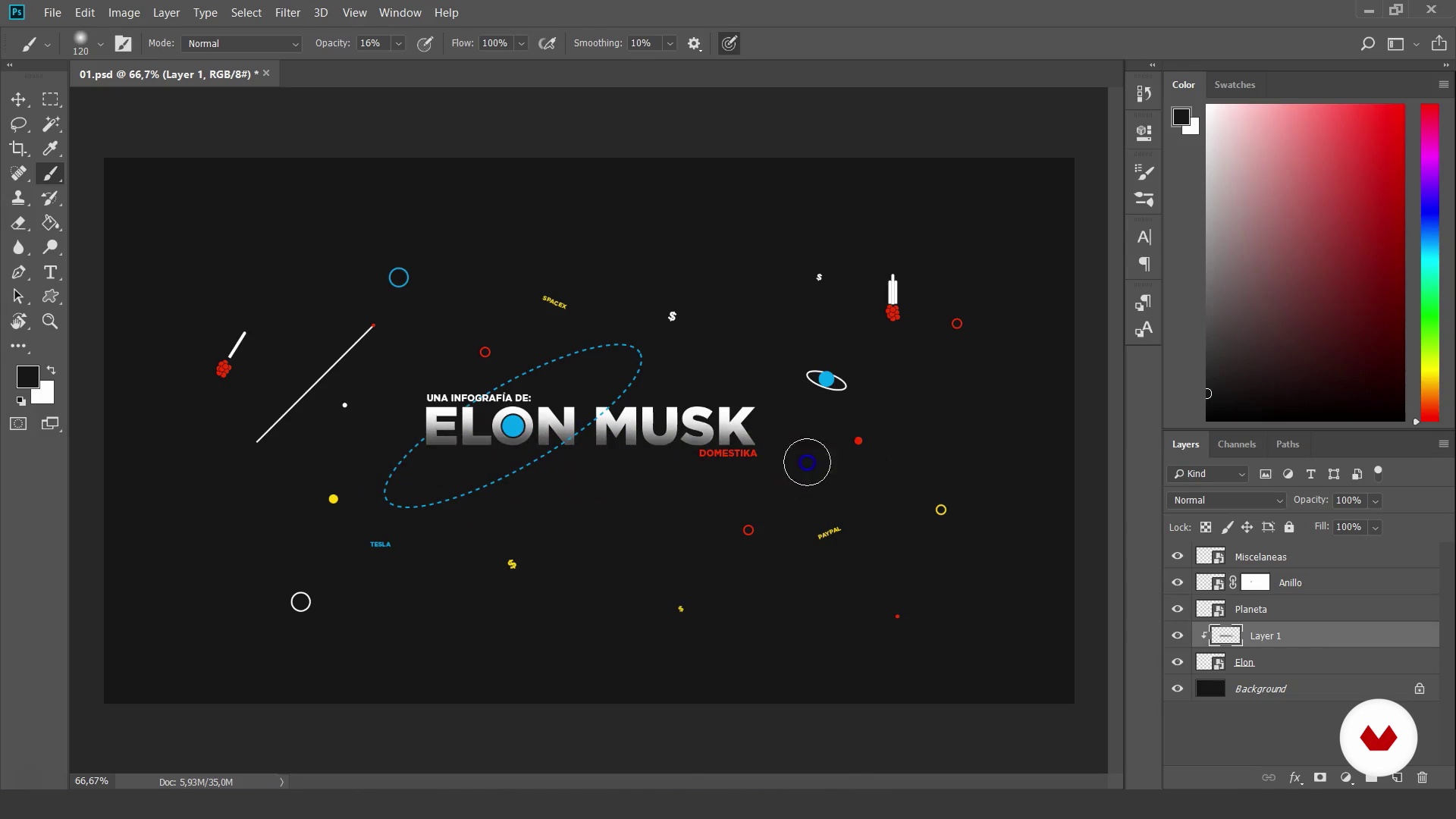Click the Anillo layer mask thumbnail
This screenshot has height=819, width=1456.
tap(1255, 582)
